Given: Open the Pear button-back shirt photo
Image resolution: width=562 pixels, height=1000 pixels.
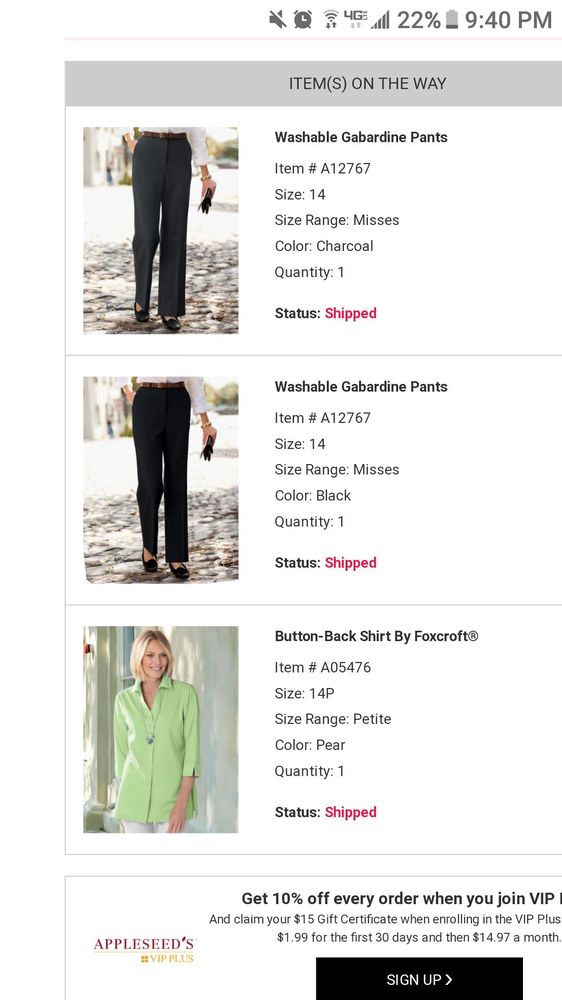Looking at the screenshot, I should click(161, 729).
